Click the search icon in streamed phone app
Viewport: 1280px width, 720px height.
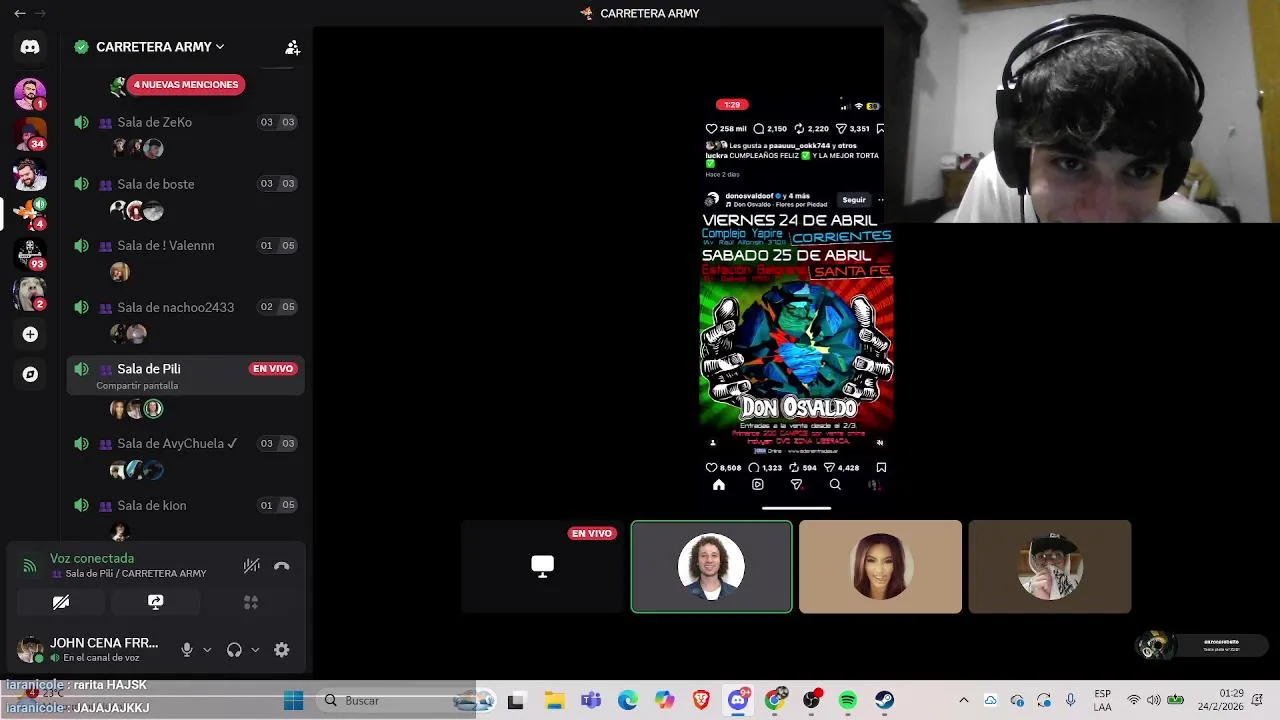[x=835, y=485]
